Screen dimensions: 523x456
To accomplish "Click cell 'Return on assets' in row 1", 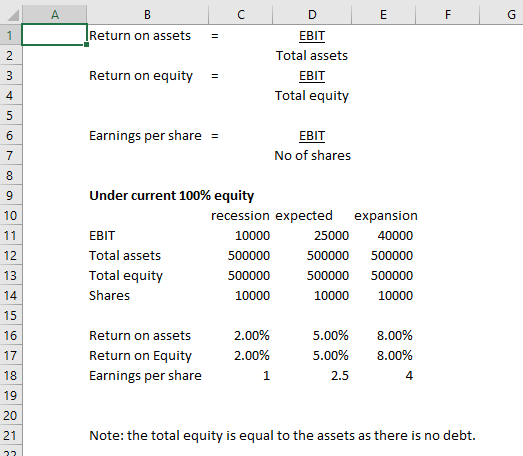I will click(x=140, y=36).
